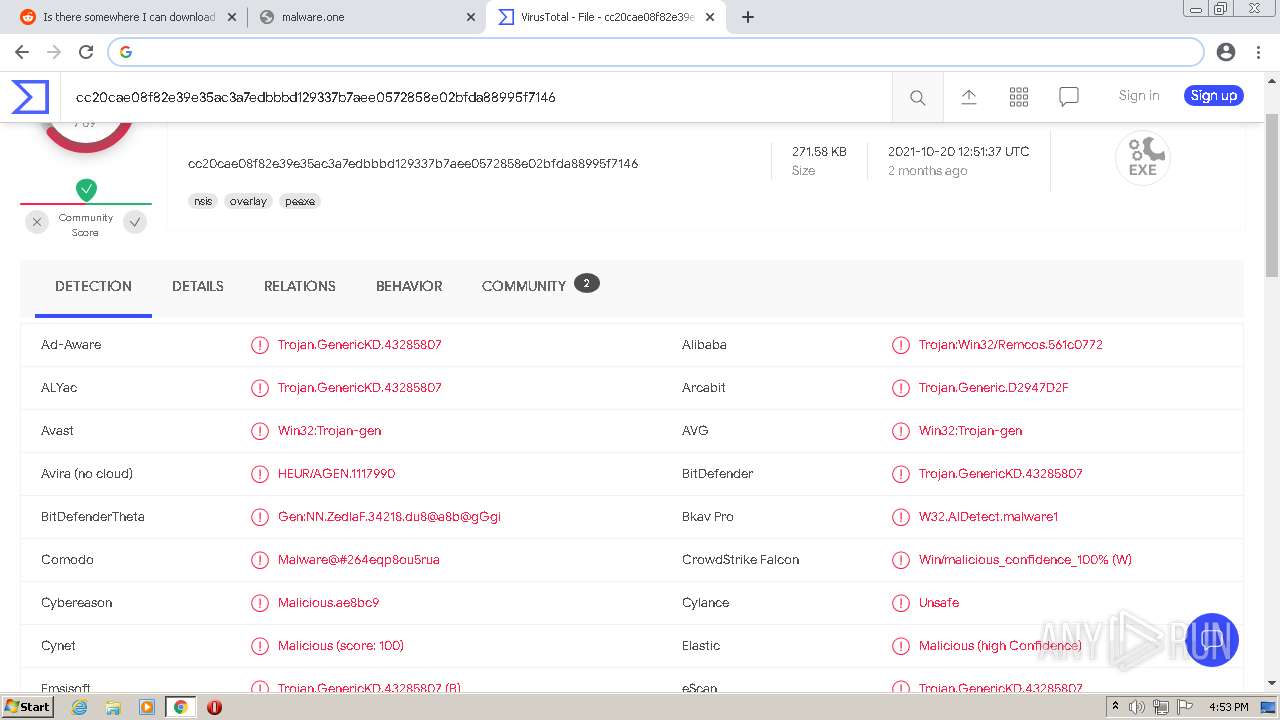Image resolution: width=1280 pixels, height=720 pixels.
Task: Click the VirusTotal hash search field
Action: pyautogui.click(x=476, y=97)
